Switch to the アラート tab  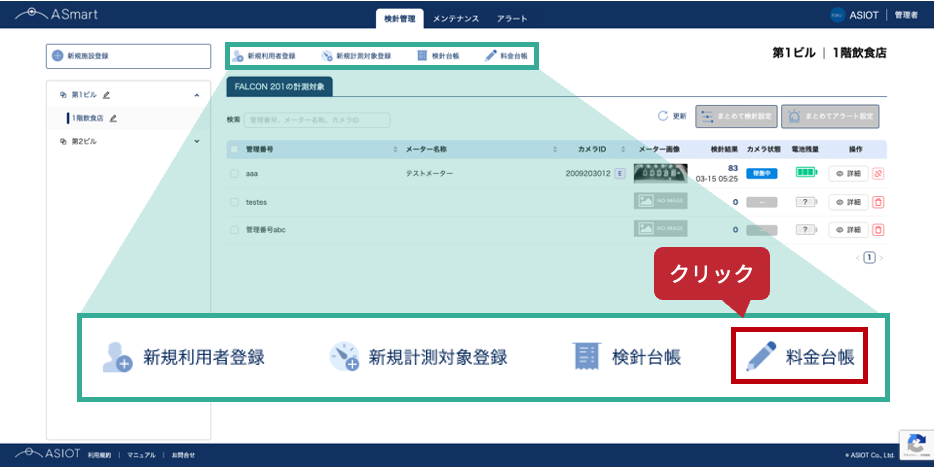[x=512, y=18]
